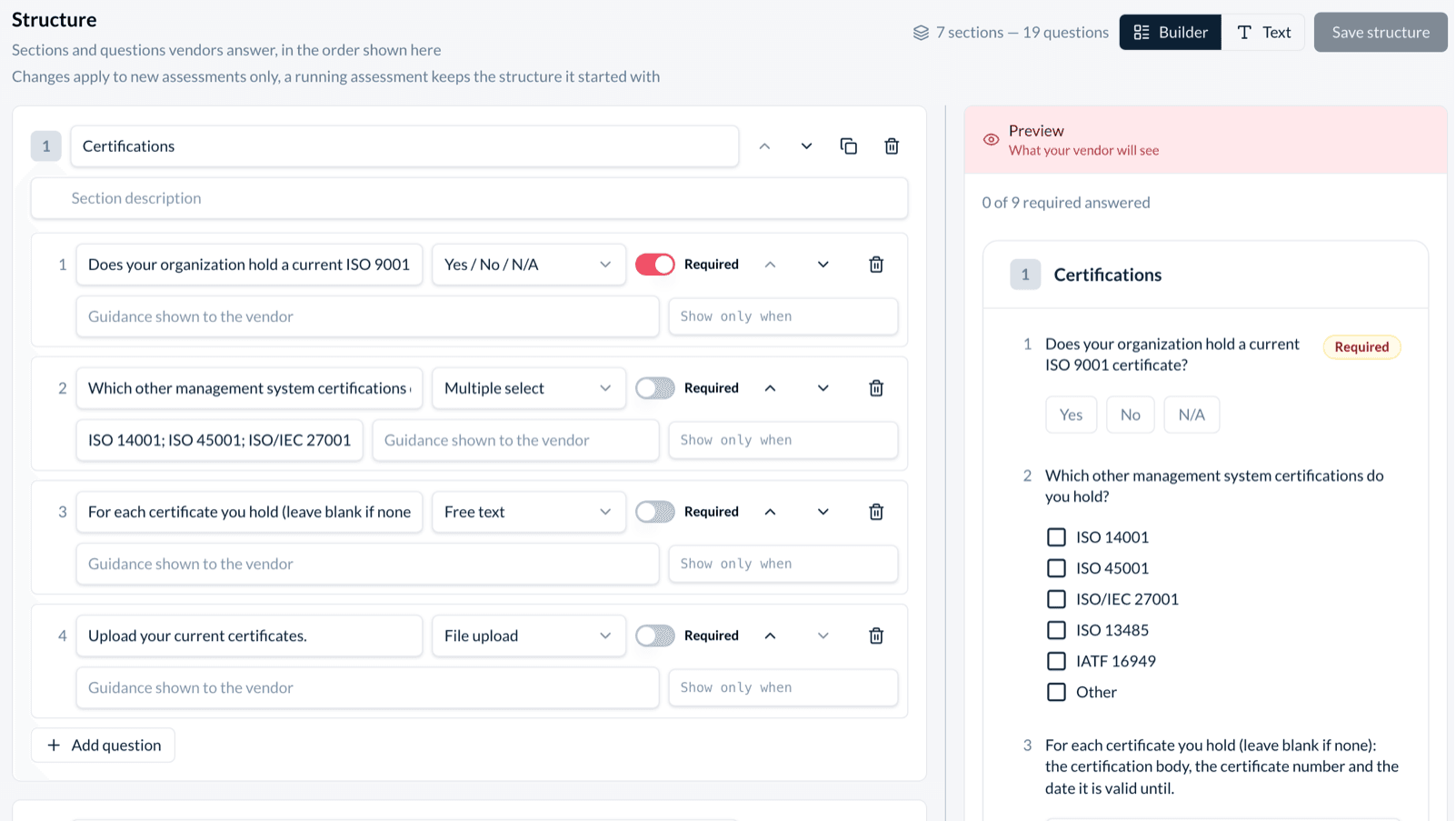Switch to Text view
The image size is (1456, 821).
(x=1263, y=33)
